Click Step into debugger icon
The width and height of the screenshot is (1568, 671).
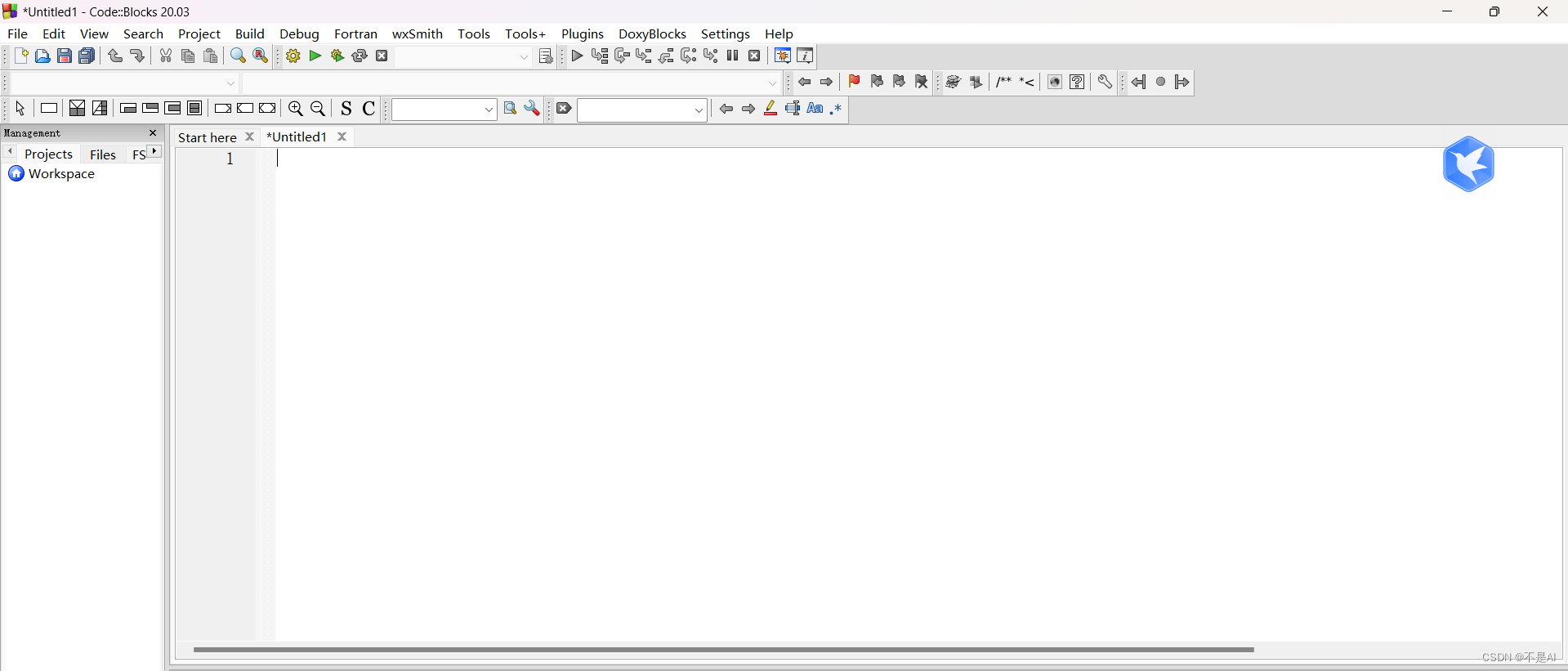click(644, 56)
